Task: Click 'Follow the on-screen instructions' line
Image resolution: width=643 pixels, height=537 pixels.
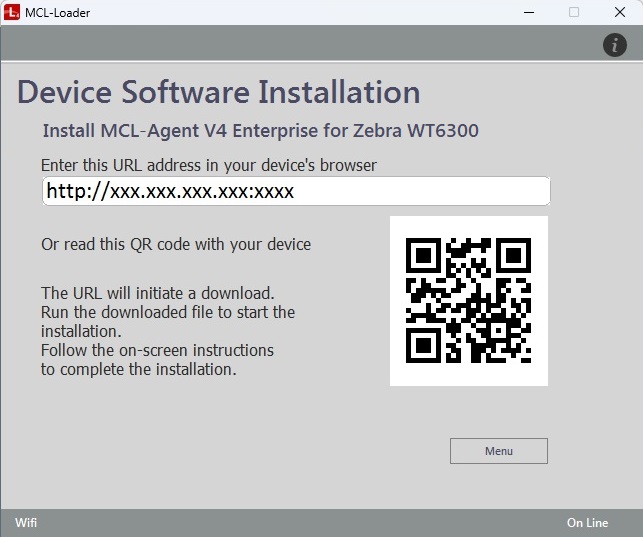Action: pyautogui.click(x=157, y=350)
